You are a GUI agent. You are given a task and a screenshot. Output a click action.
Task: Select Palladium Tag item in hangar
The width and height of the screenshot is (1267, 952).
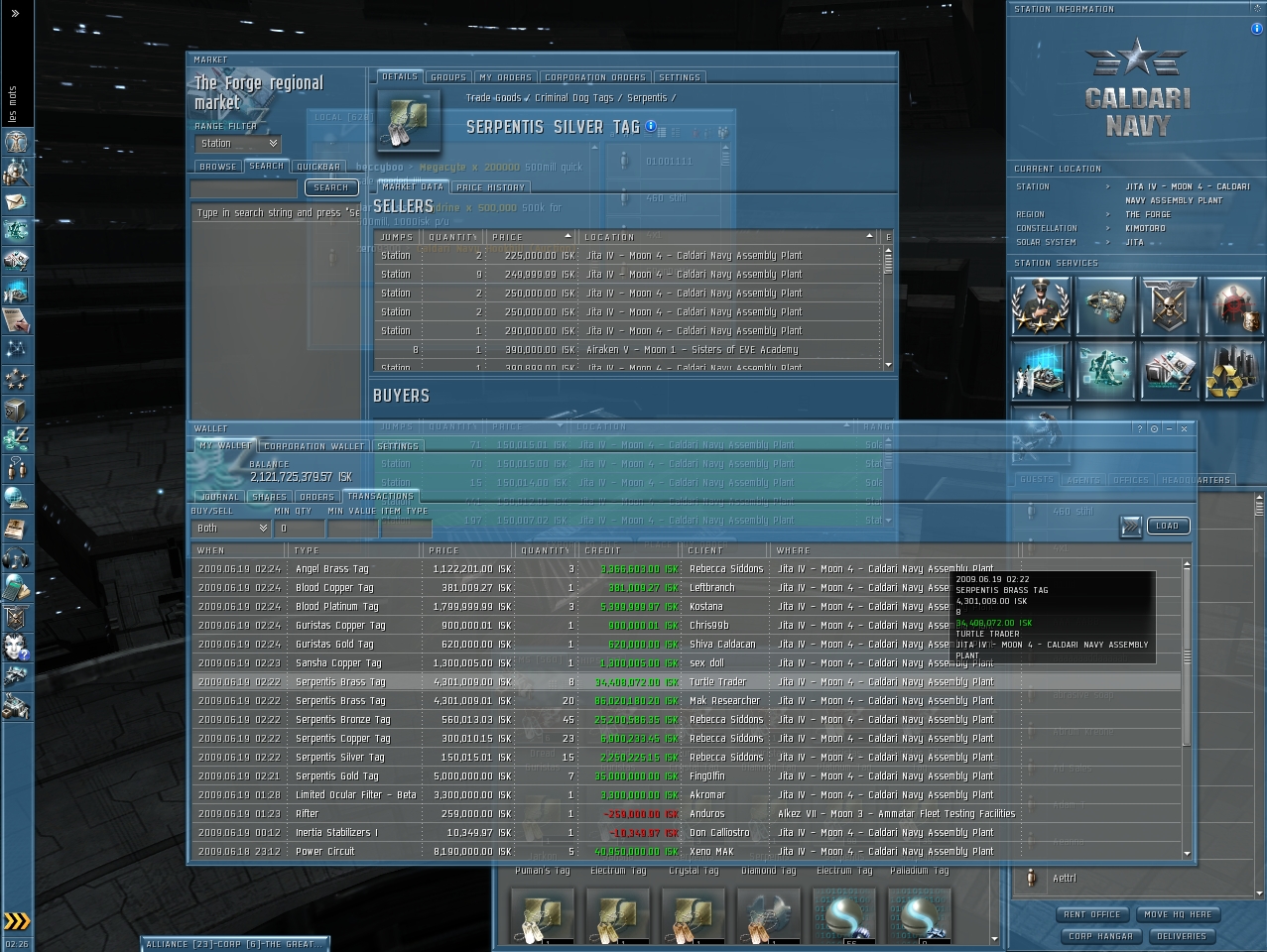point(920,914)
